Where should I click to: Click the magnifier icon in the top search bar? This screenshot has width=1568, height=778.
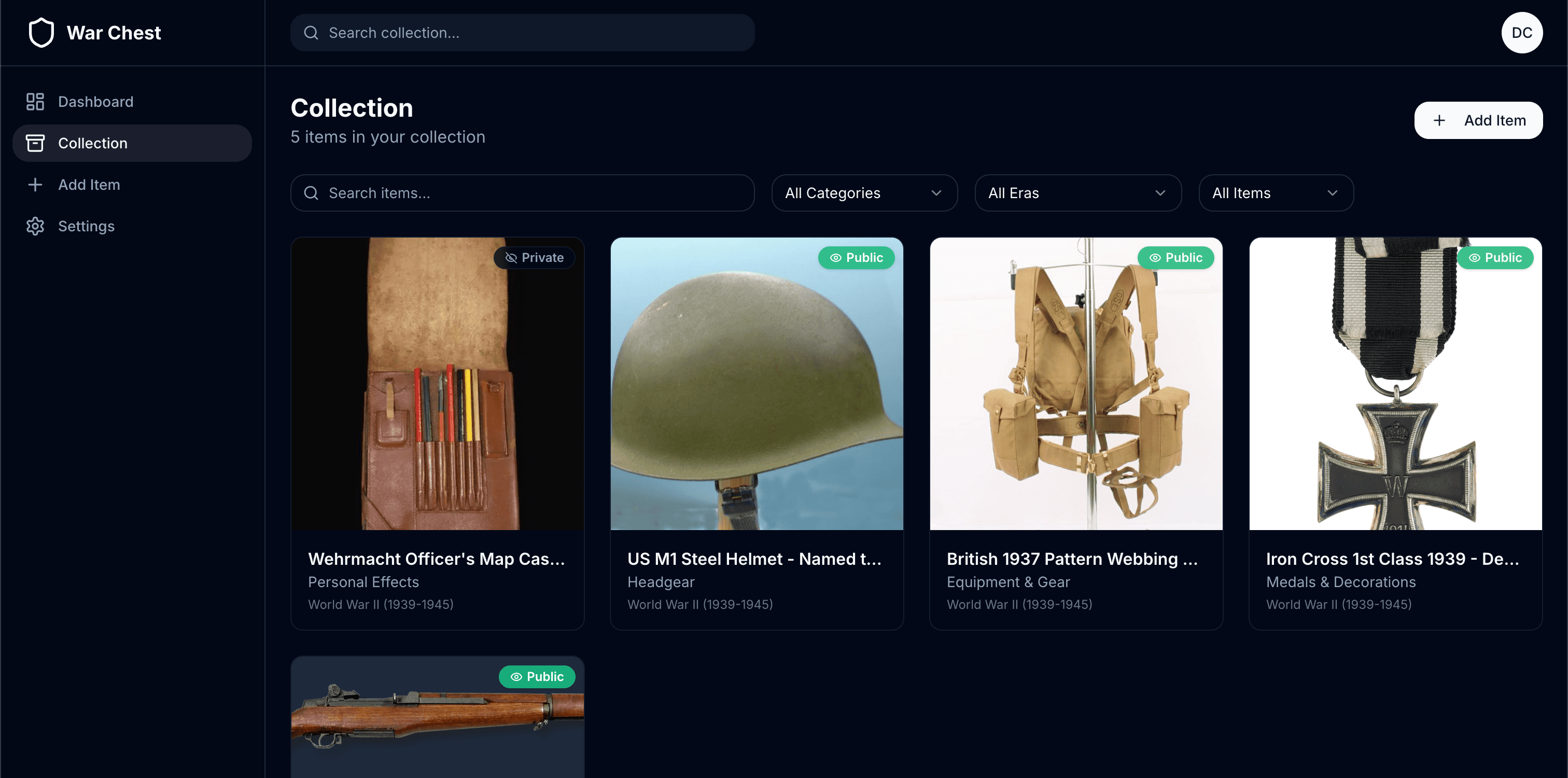[311, 32]
